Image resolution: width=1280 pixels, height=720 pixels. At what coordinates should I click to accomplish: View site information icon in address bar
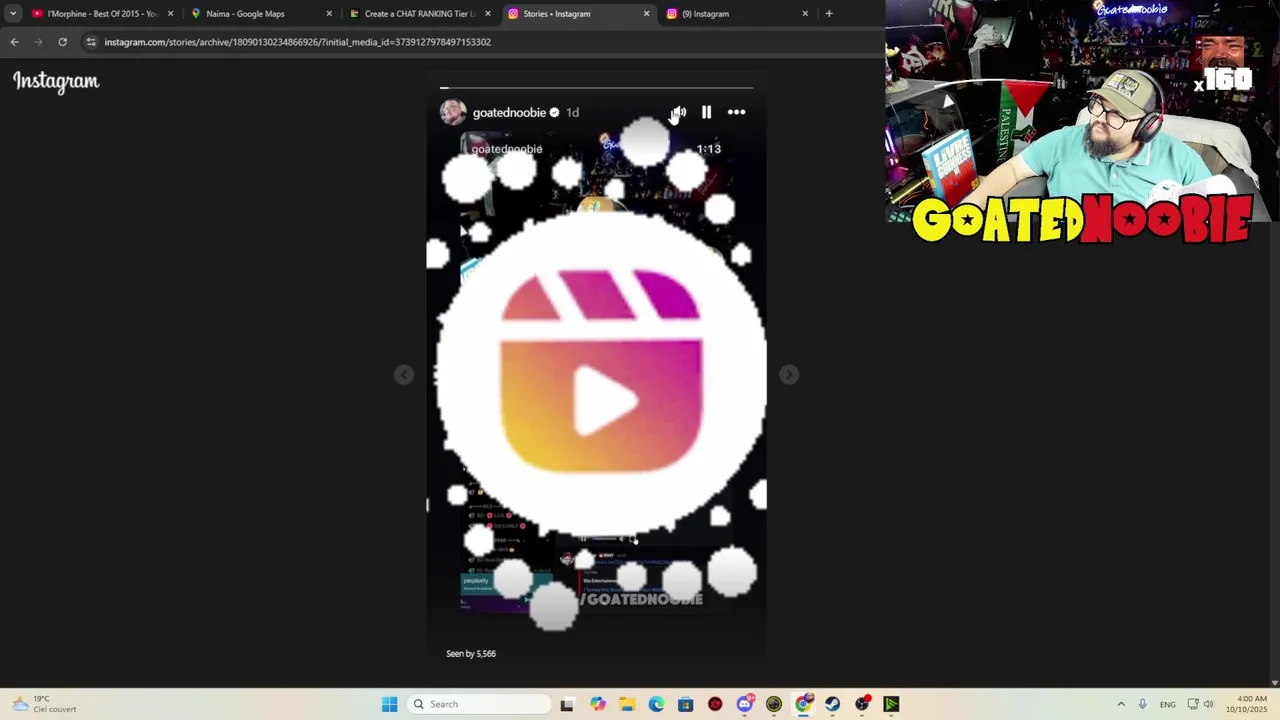coord(91,42)
